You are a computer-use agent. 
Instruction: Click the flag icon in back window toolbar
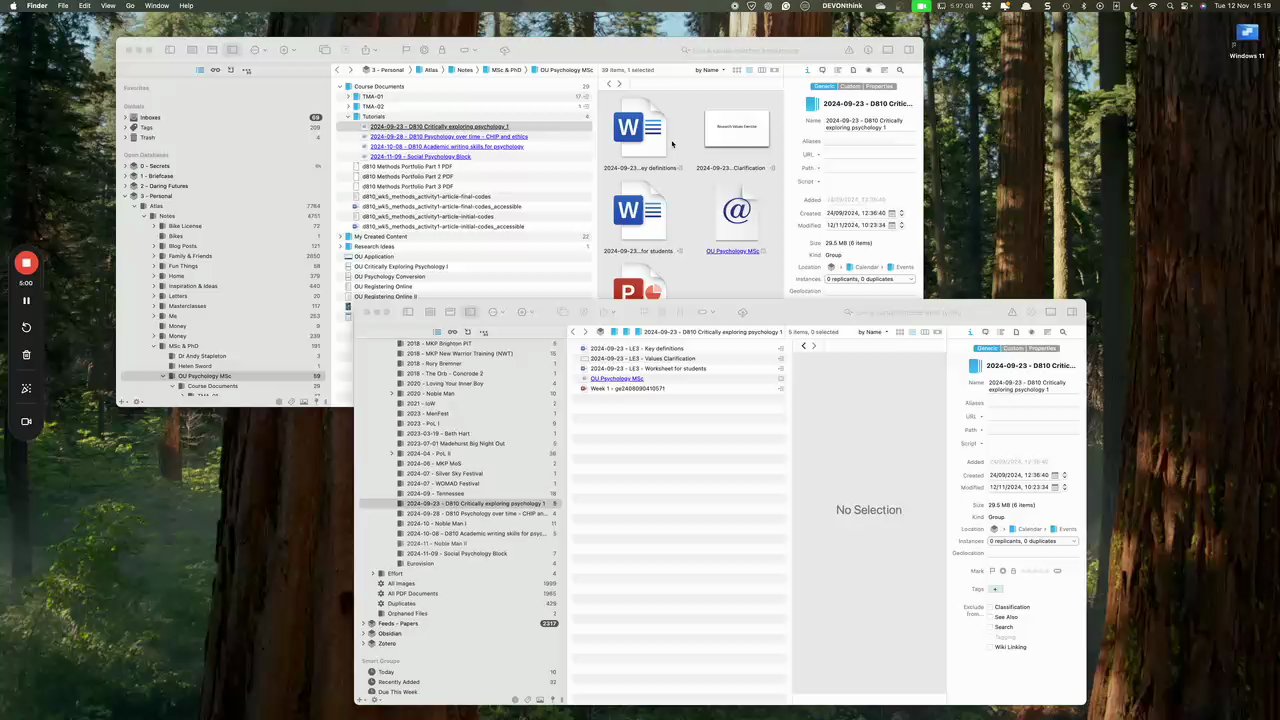[x=406, y=50]
